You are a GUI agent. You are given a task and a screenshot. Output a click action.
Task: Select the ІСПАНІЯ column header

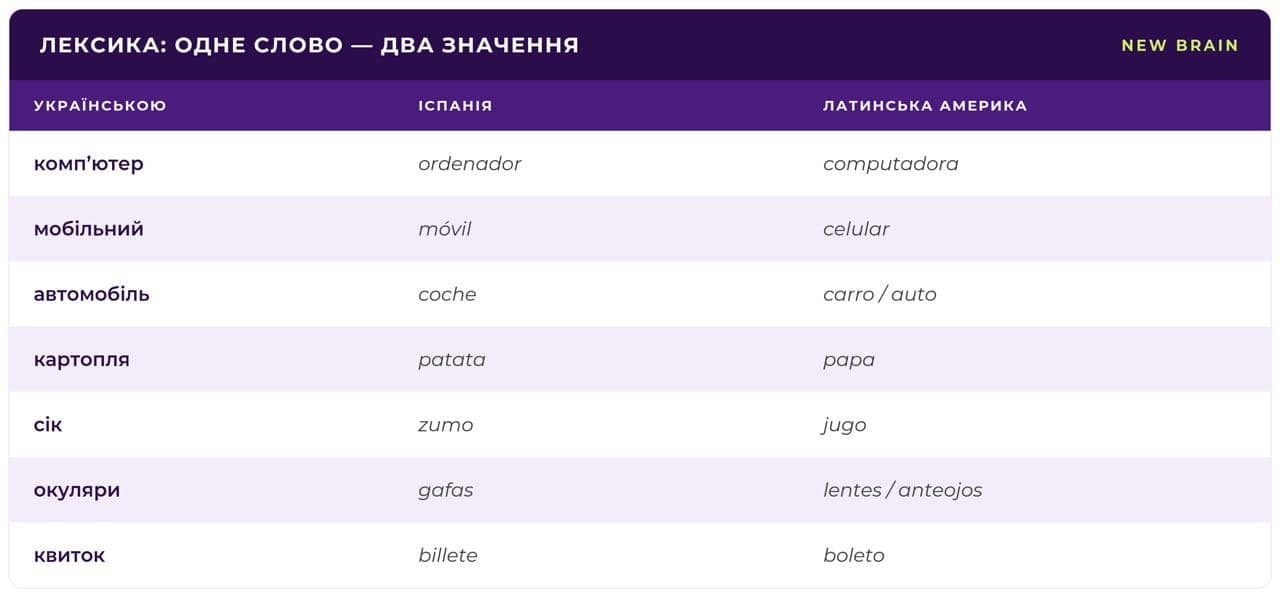pyautogui.click(x=455, y=105)
